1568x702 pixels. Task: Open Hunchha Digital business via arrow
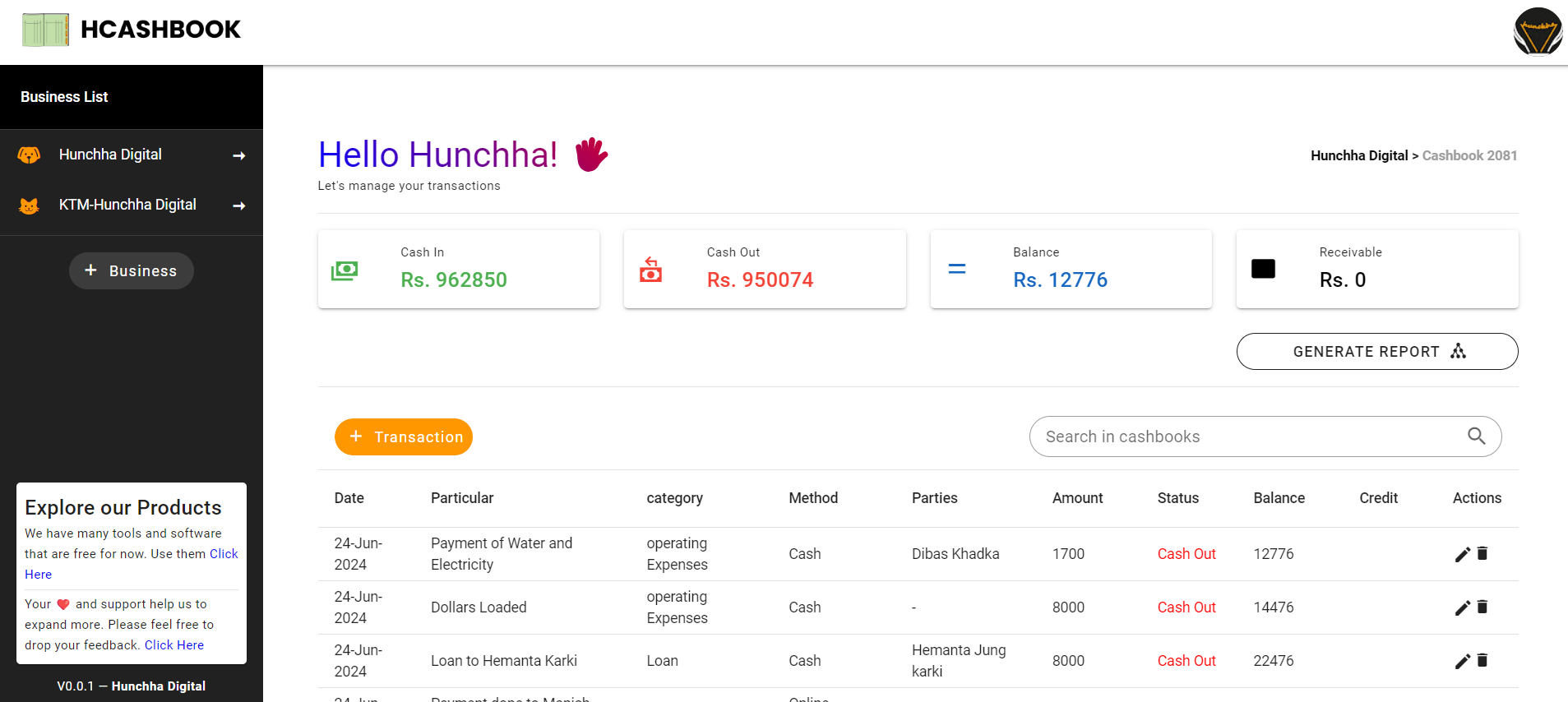click(x=239, y=155)
